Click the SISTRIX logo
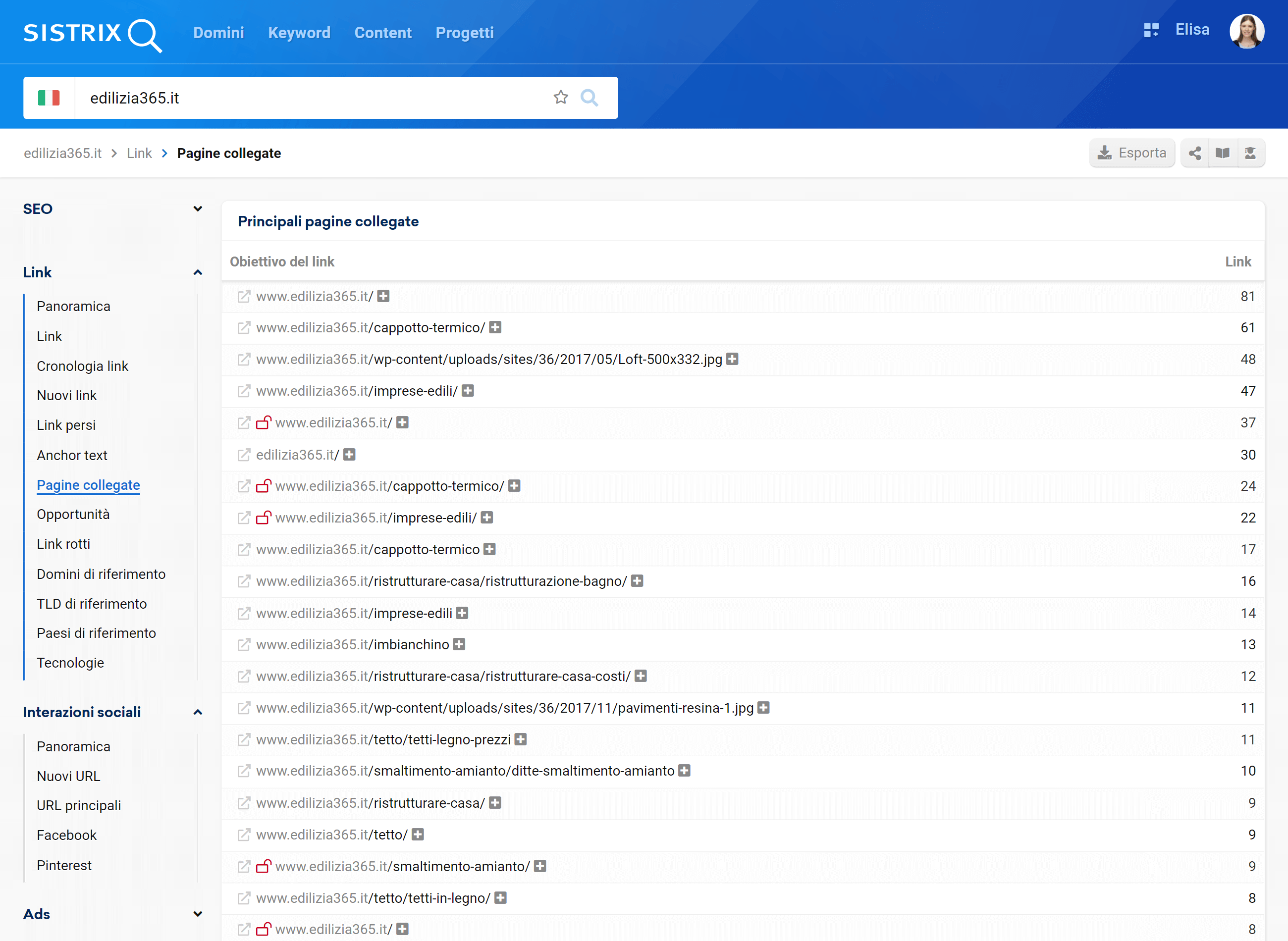 (x=93, y=34)
